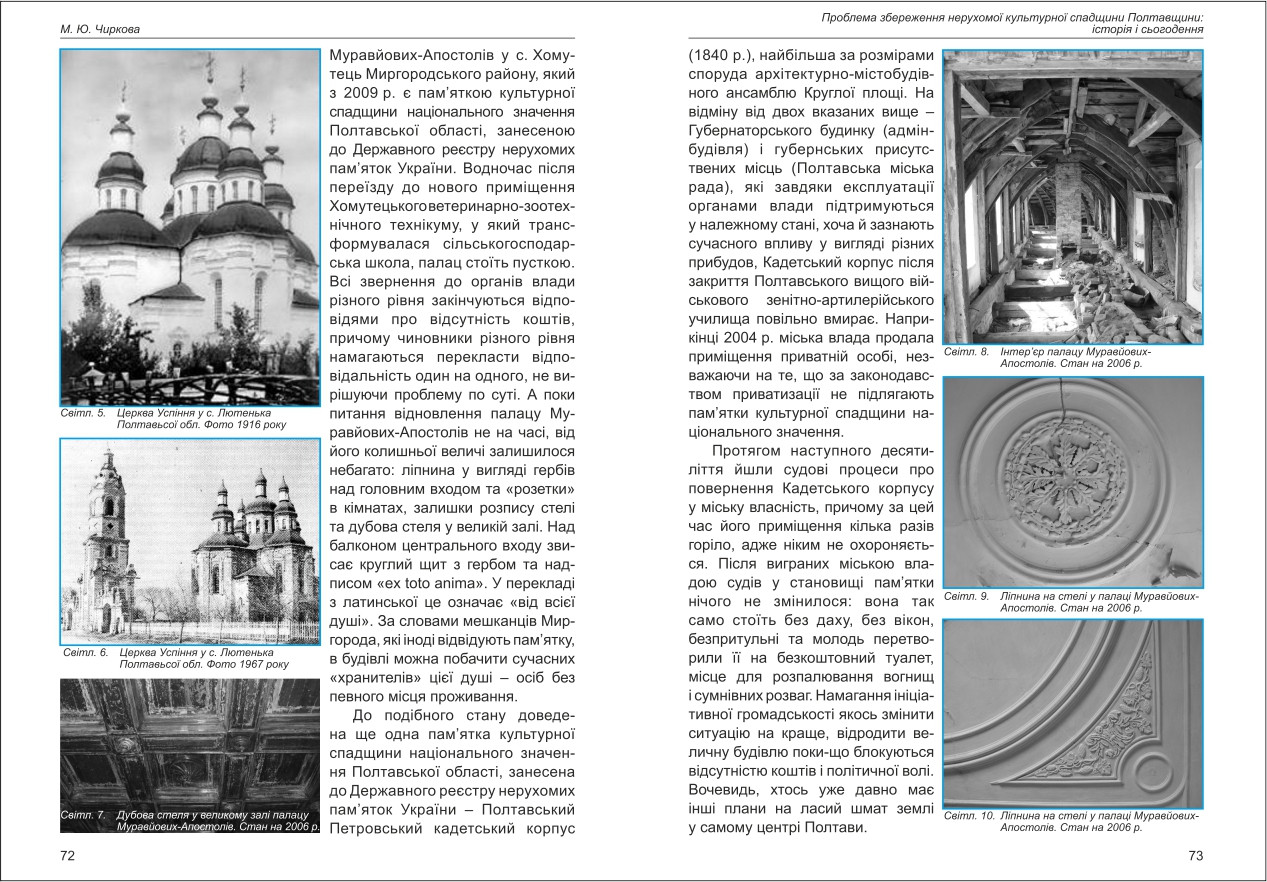The width and height of the screenshot is (1267, 882).
Task: Click page number 72
Action: coord(68,856)
